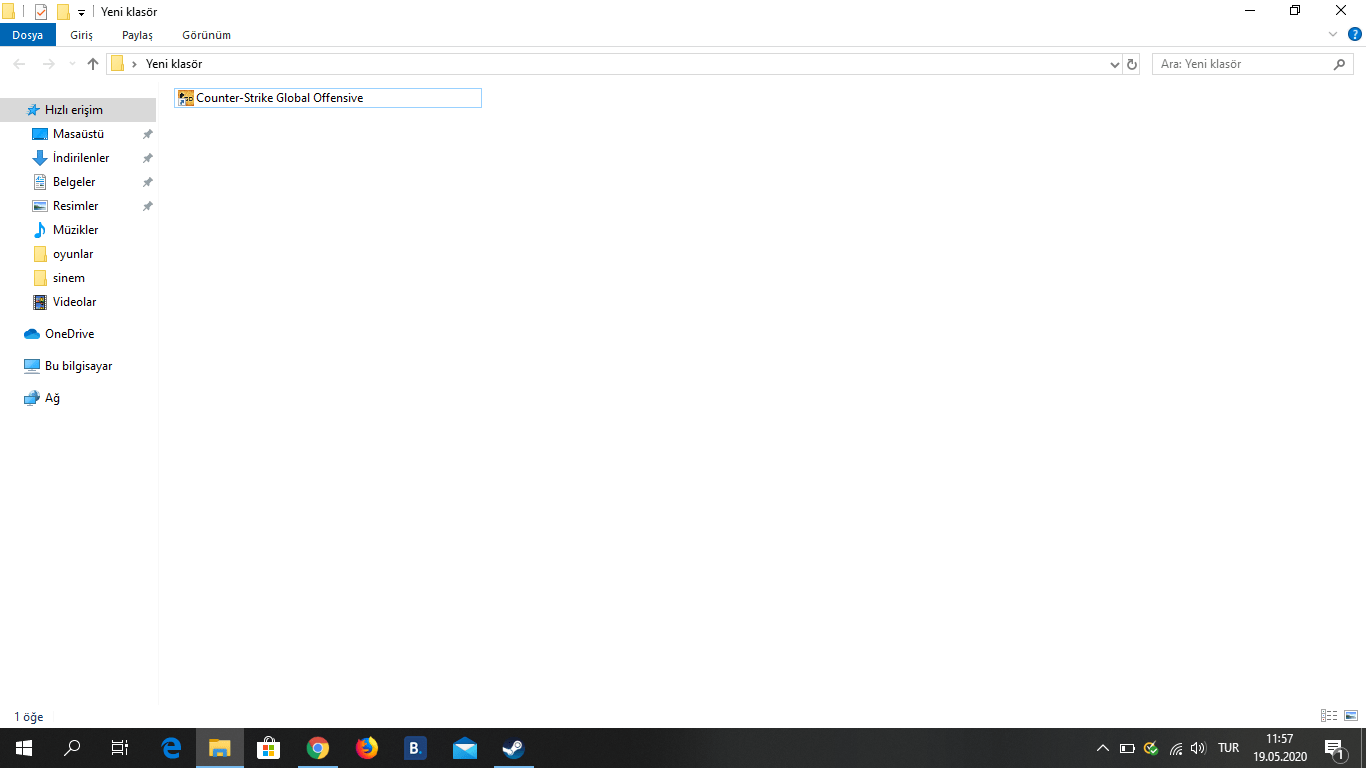The width and height of the screenshot is (1366, 768).
Task: Switch to large icons view in status bar
Action: [1351, 716]
